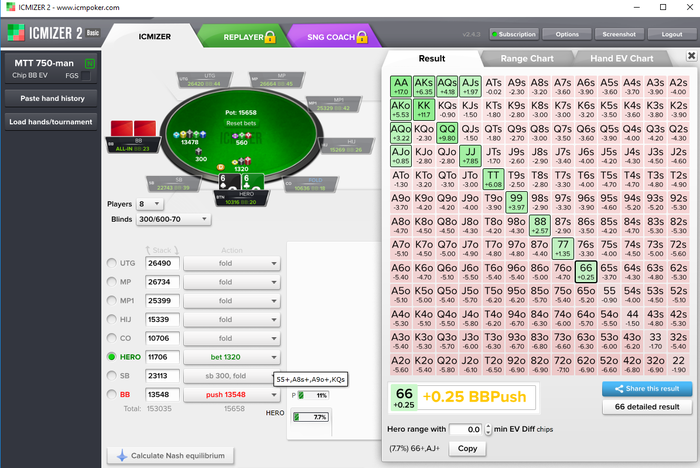The image size is (700, 468).
Task: Select the UTG radio button
Action: (112, 263)
